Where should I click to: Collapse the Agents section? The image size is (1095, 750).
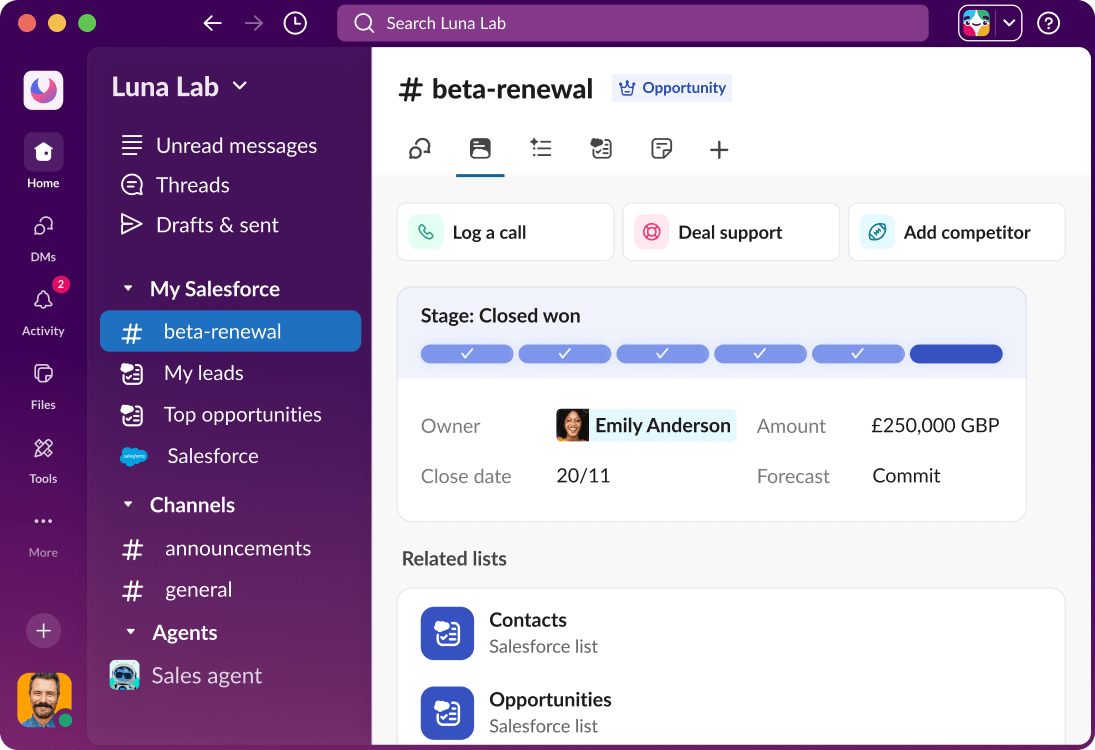pyautogui.click(x=129, y=632)
